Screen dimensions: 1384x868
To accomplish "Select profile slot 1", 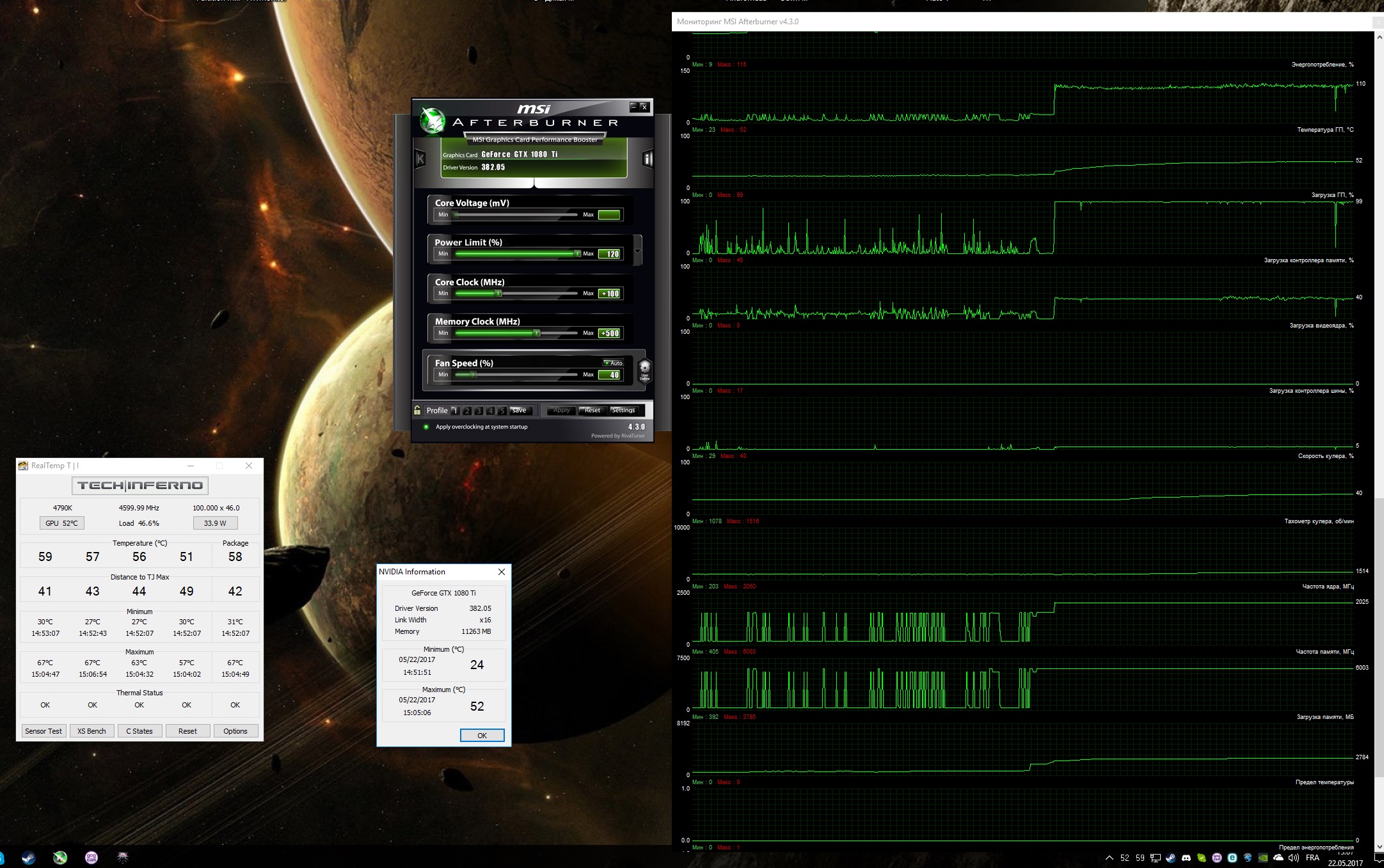I will [455, 411].
